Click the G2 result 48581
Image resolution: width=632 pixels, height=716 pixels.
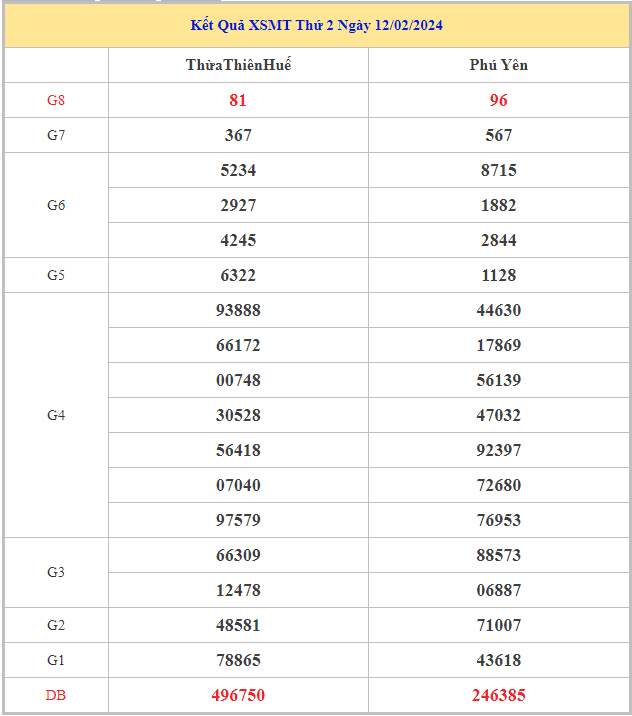tap(238, 625)
